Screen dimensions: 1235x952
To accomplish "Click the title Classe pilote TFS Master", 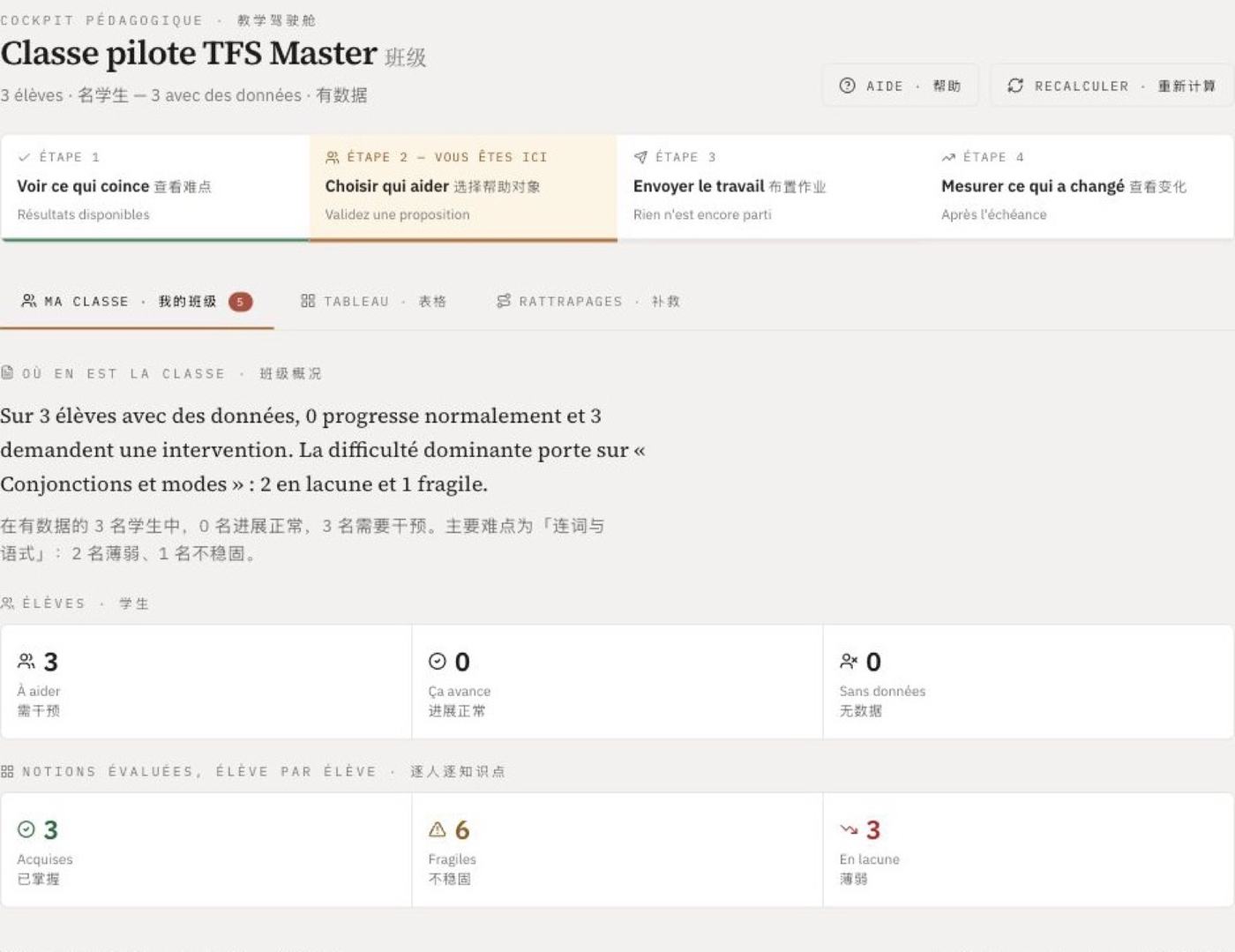I will 189,54.
